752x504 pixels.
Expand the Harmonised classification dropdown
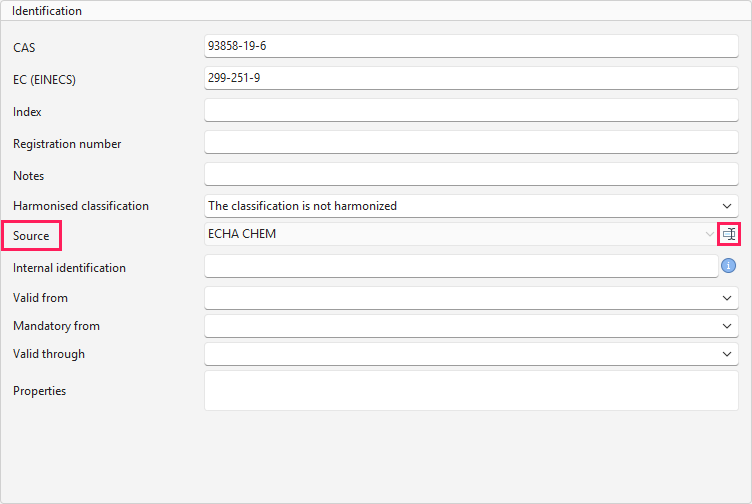click(471, 206)
